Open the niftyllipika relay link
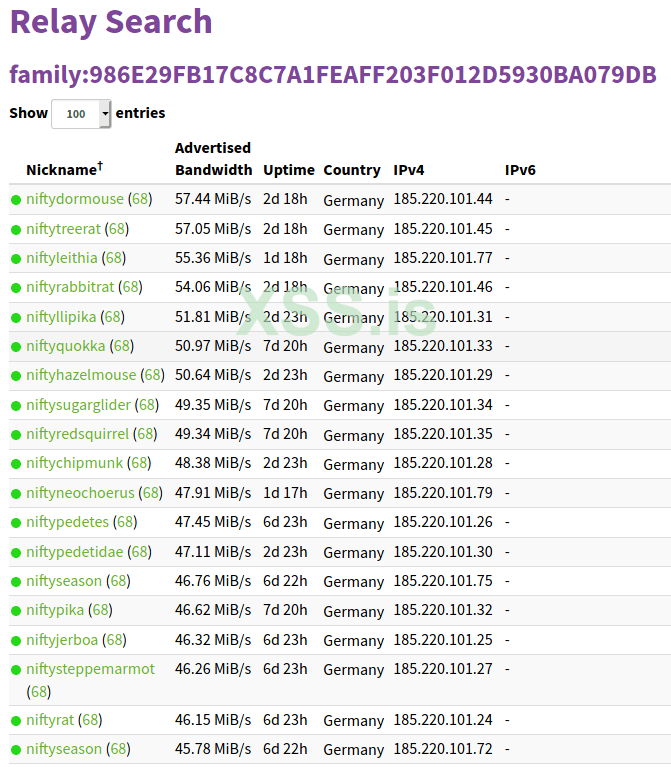Viewport: 671px width, 767px height. [61, 317]
